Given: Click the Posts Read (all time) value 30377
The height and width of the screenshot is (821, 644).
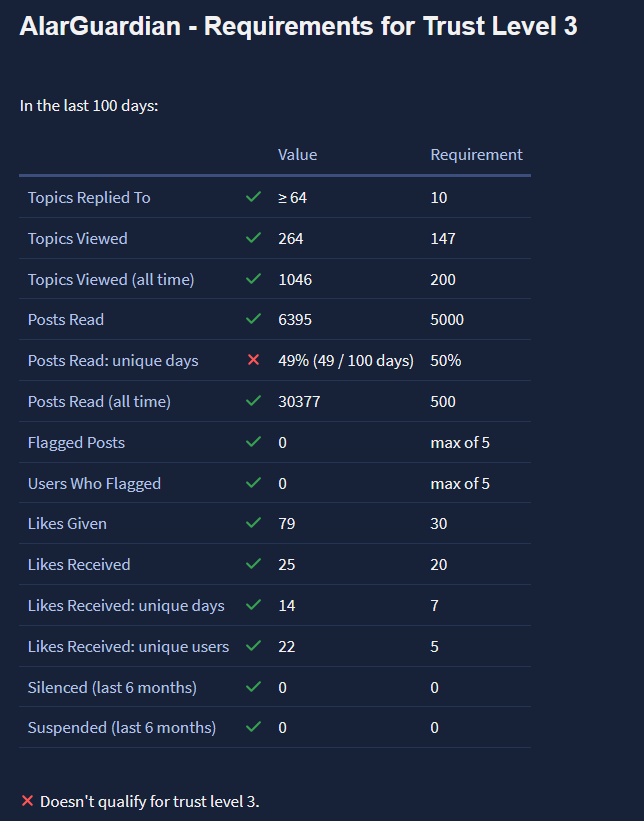Looking at the screenshot, I should point(299,402).
